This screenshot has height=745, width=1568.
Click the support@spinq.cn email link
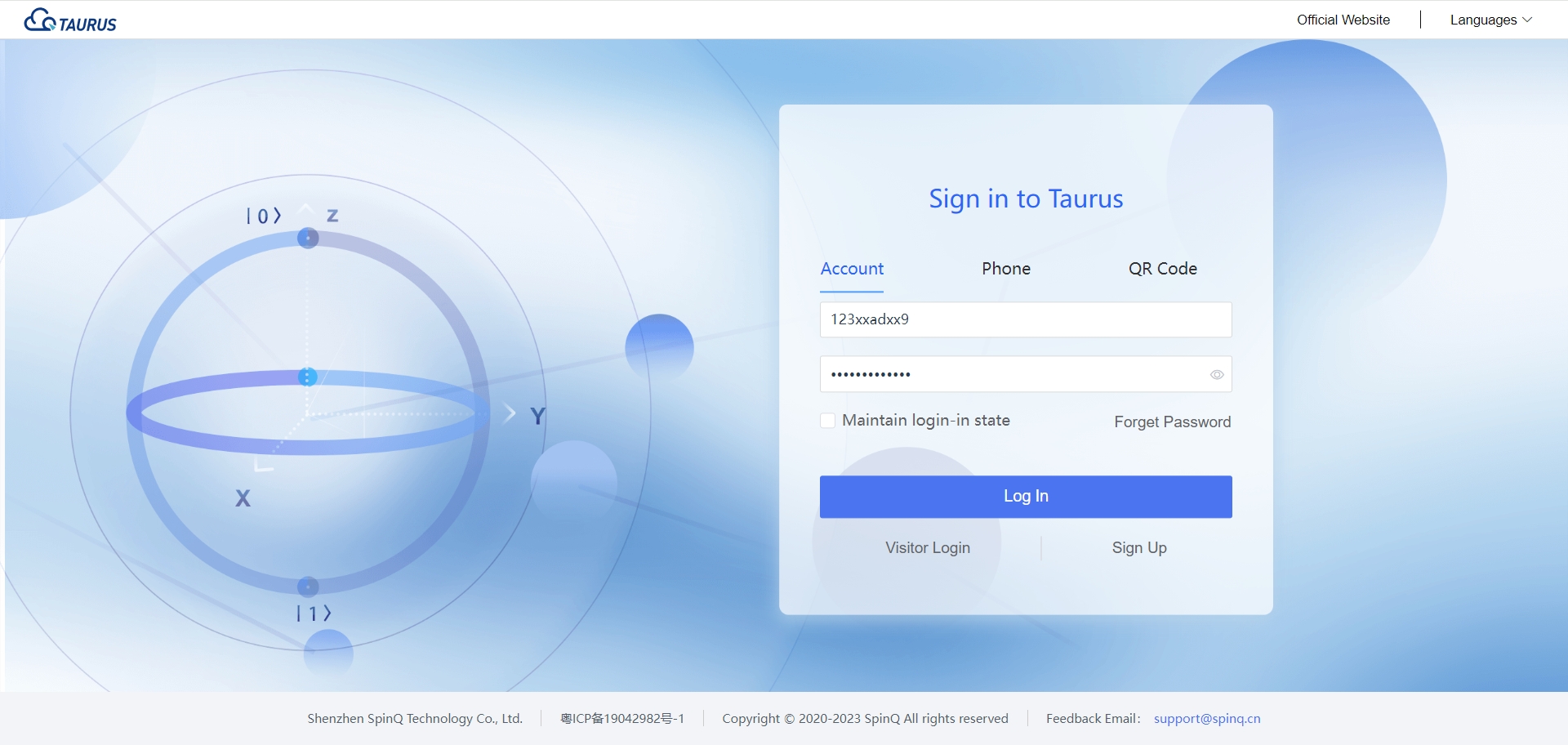pos(1206,719)
